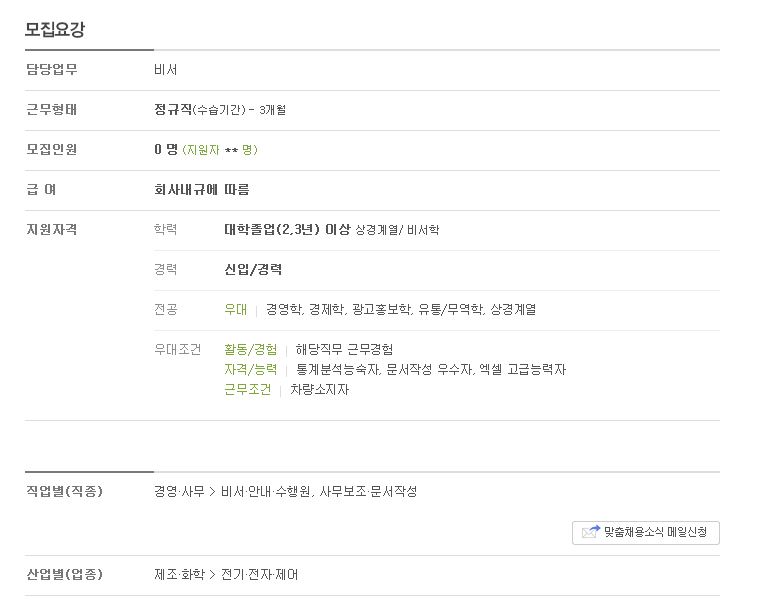Click the 제조·화학 industry text
761x603 pixels.
179,574
